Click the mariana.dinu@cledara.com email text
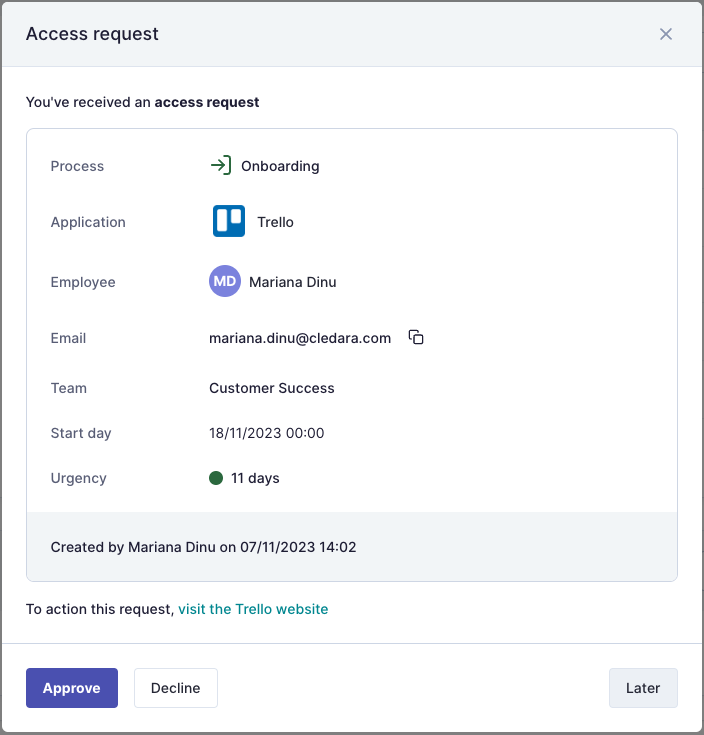This screenshot has width=704, height=735. [x=300, y=338]
